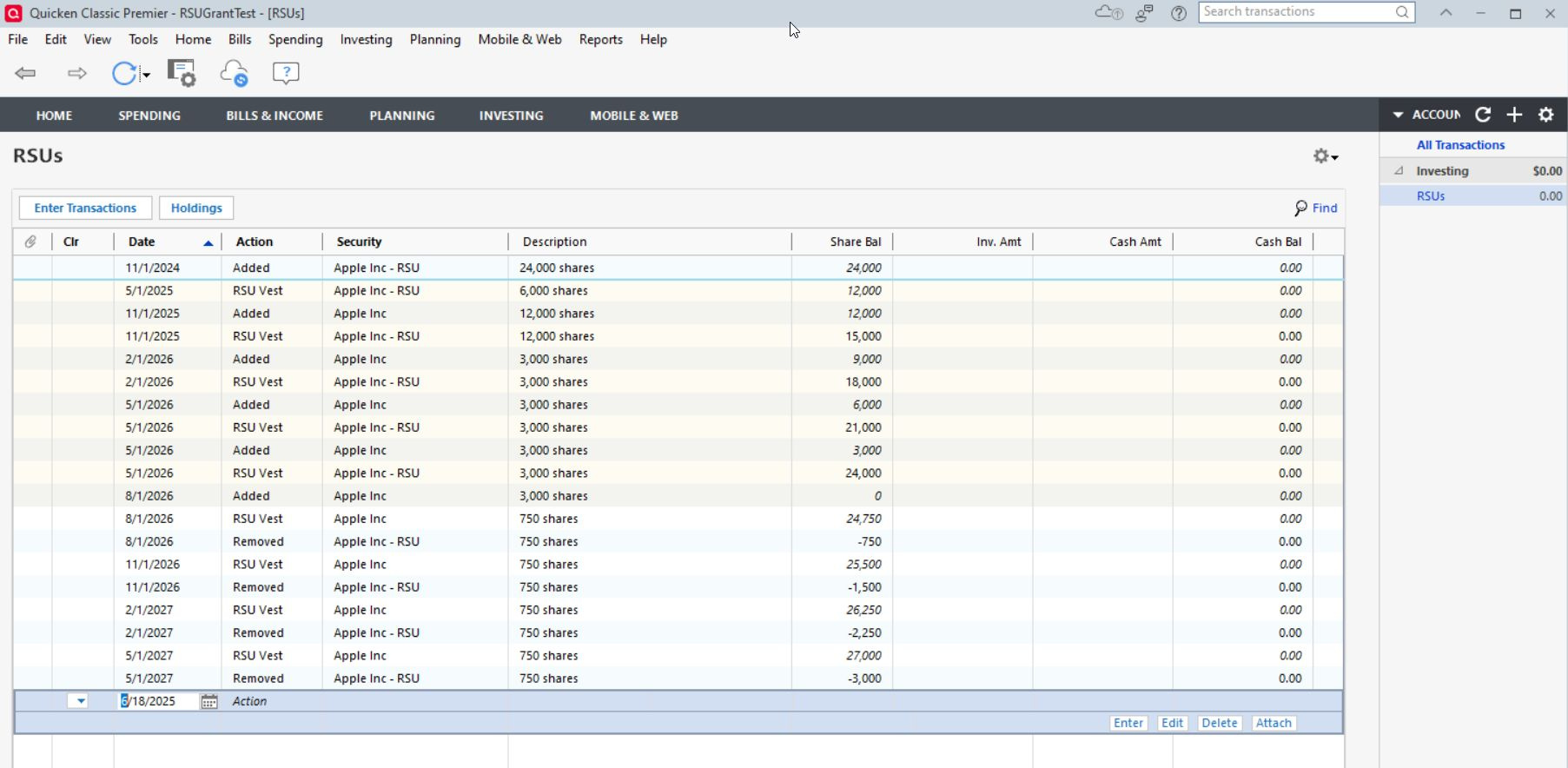
Task: Click the Enter button in new row
Action: pos(1128,724)
